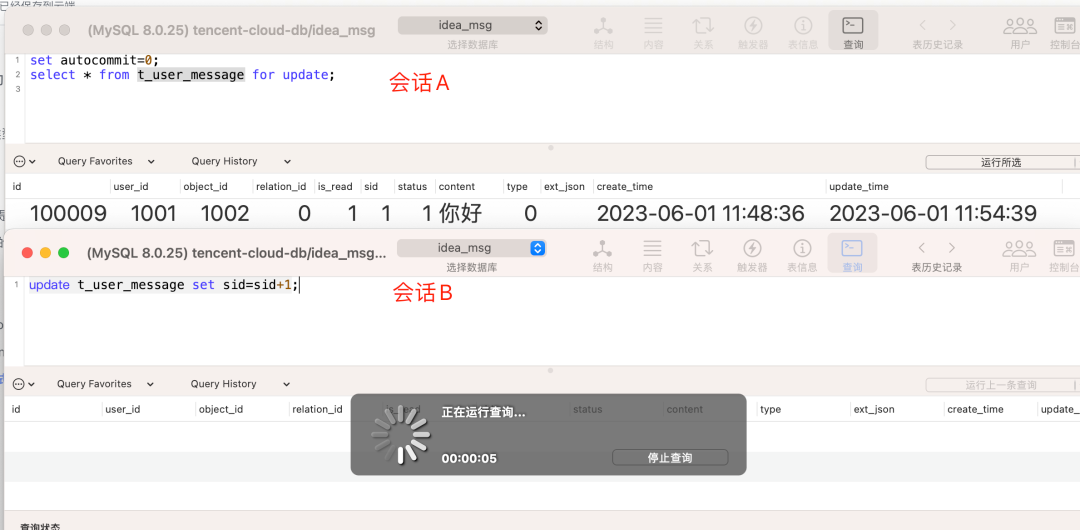
Task: Choose database dropdown idea_msg in session B
Action: pos(472,247)
